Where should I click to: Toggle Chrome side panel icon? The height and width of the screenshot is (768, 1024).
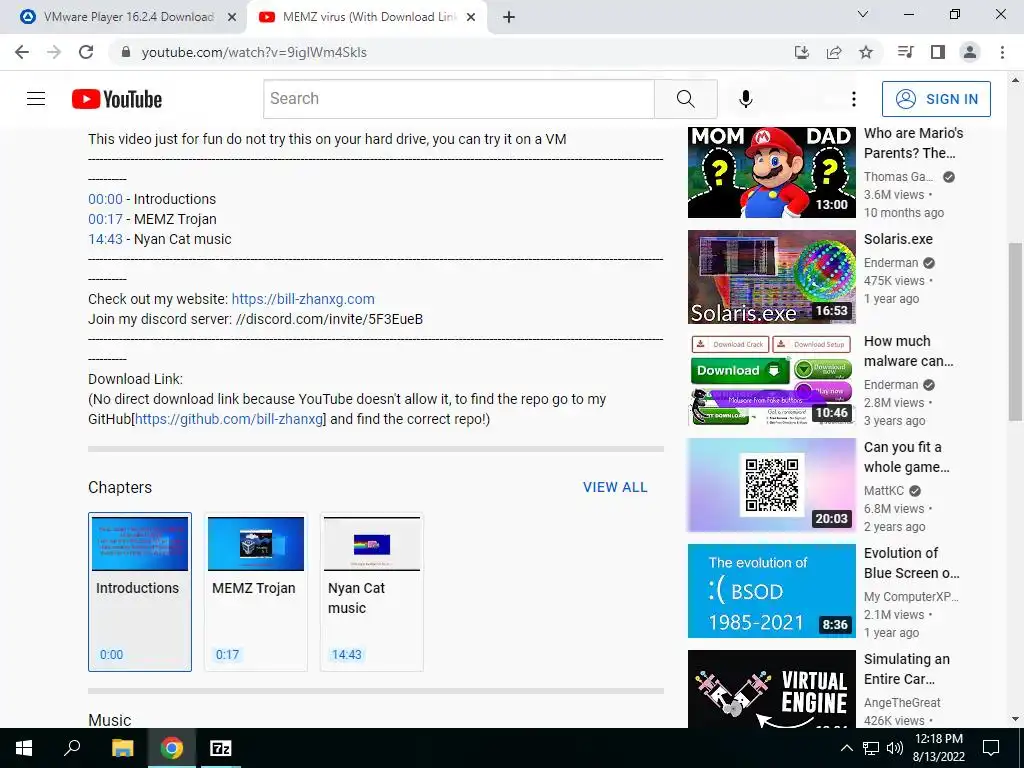coord(938,52)
